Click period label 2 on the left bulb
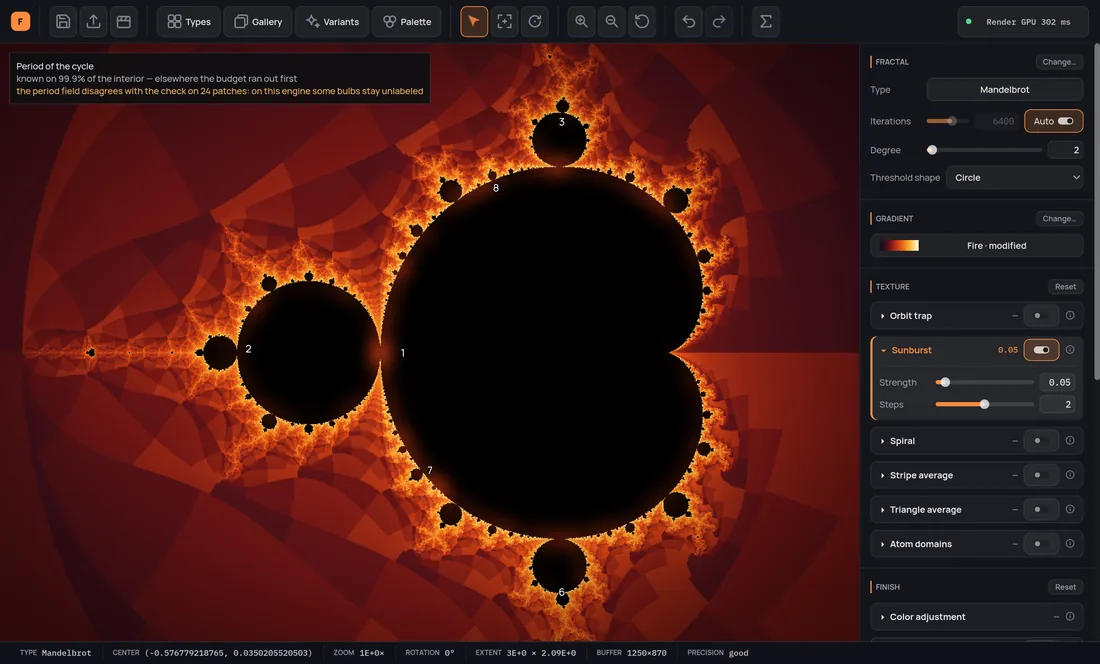This screenshot has height=664, width=1100. coord(248,348)
